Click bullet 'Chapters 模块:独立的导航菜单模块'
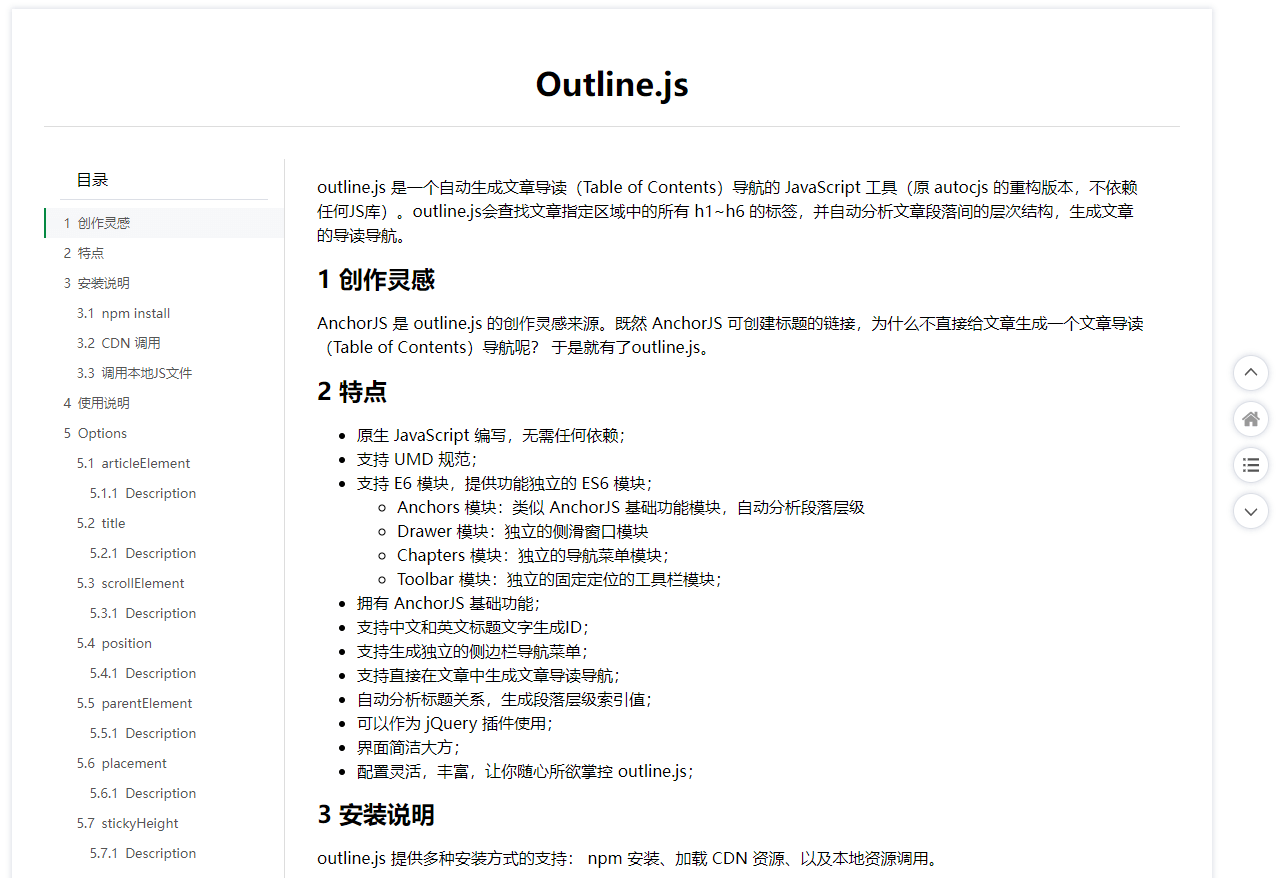The image size is (1278, 878). pos(533,555)
